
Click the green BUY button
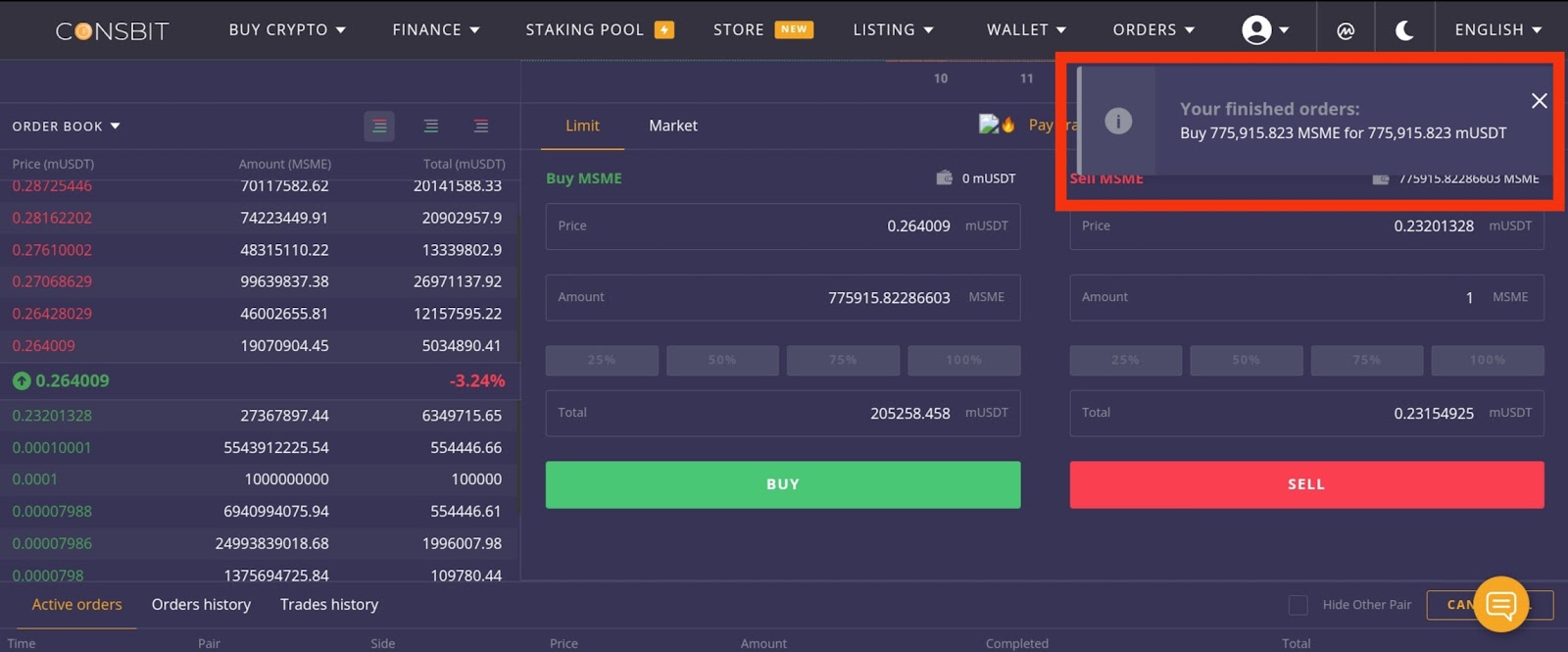(783, 484)
